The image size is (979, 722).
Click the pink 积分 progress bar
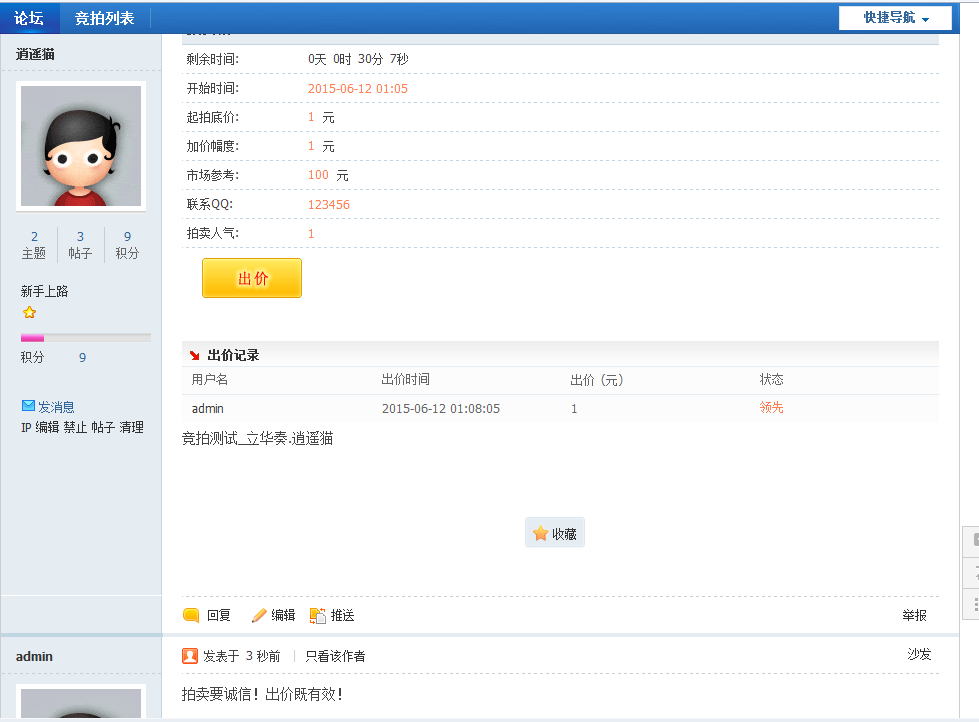point(33,338)
